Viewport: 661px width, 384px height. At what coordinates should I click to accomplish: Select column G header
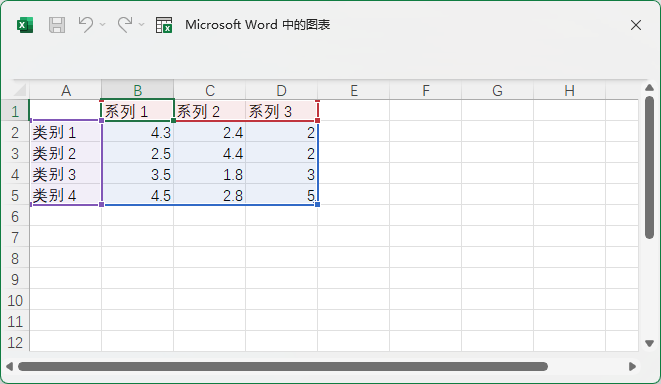click(497, 90)
